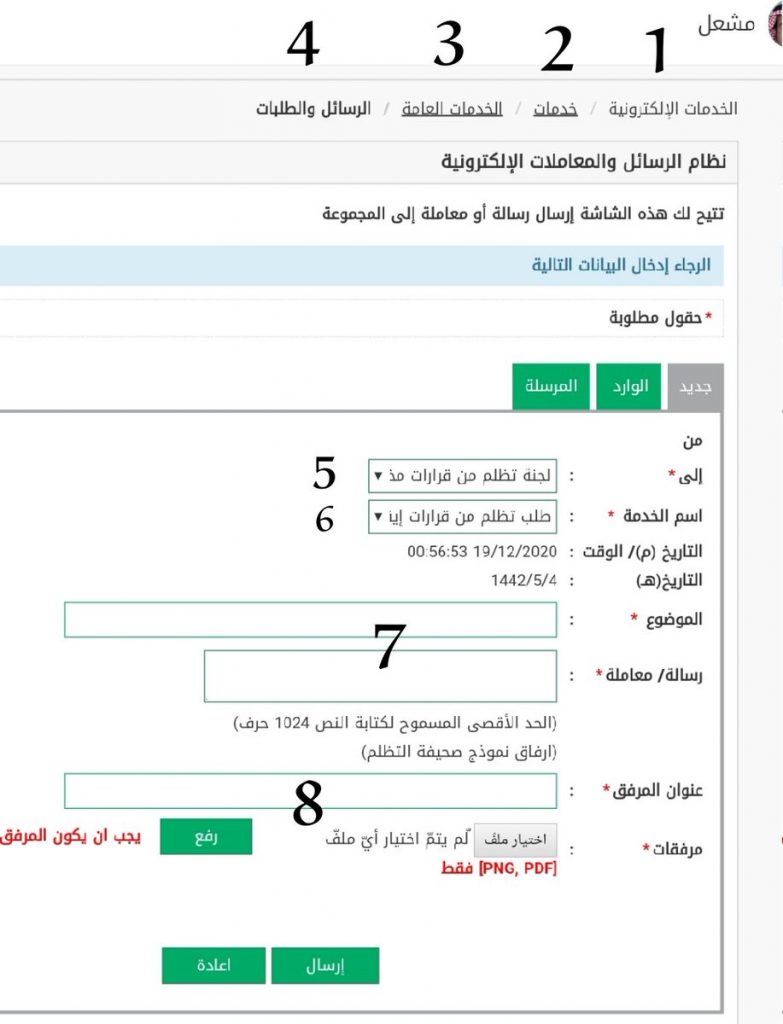The width and height of the screenshot is (783, 1024).
Task: Focus the الموضوع subject input field
Action: pyautogui.click(x=311, y=620)
